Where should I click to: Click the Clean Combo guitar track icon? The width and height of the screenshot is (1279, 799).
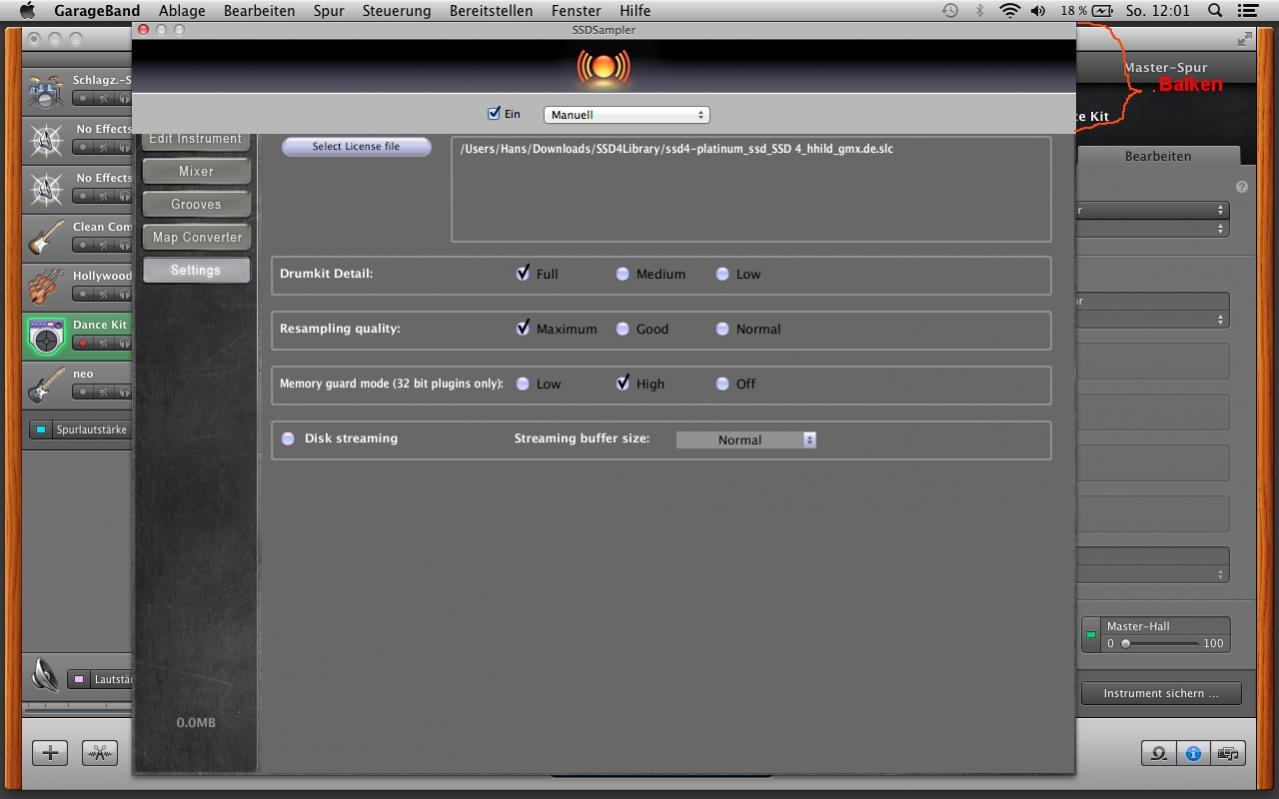click(45, 239)
